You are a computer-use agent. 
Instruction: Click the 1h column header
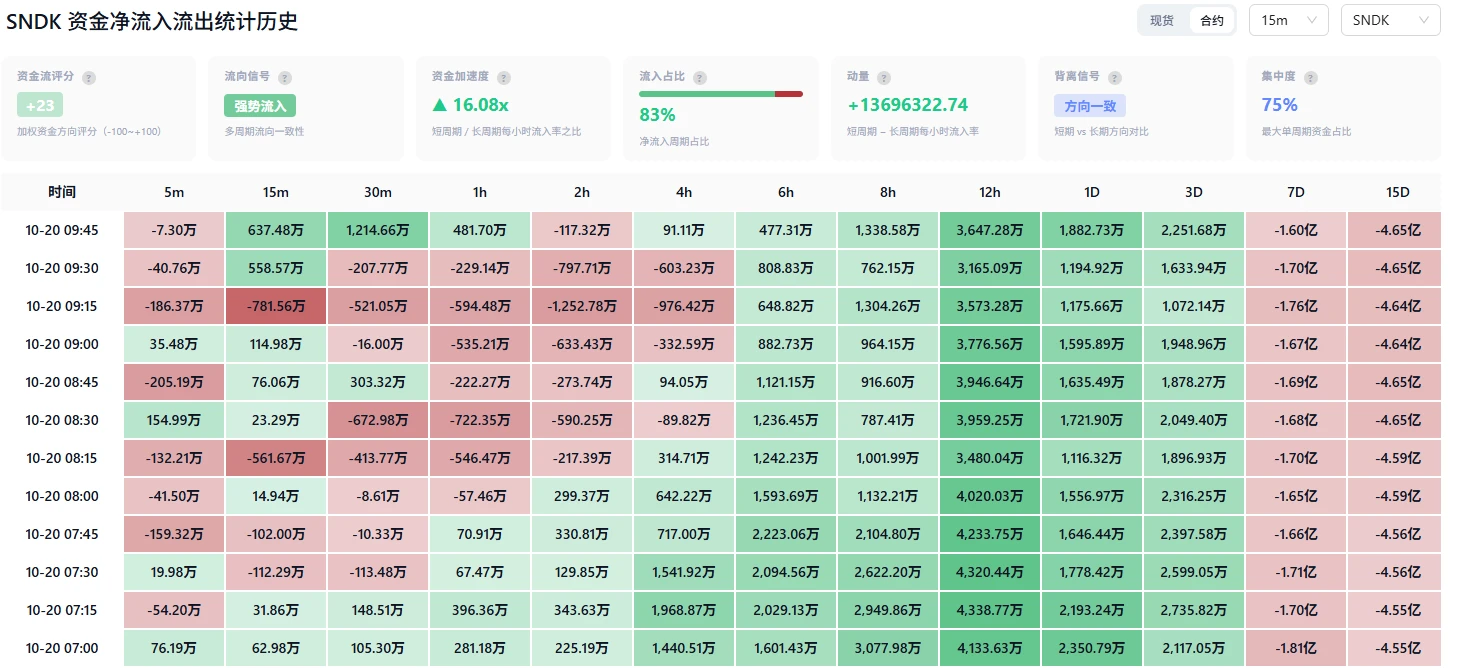click(480, 192)
